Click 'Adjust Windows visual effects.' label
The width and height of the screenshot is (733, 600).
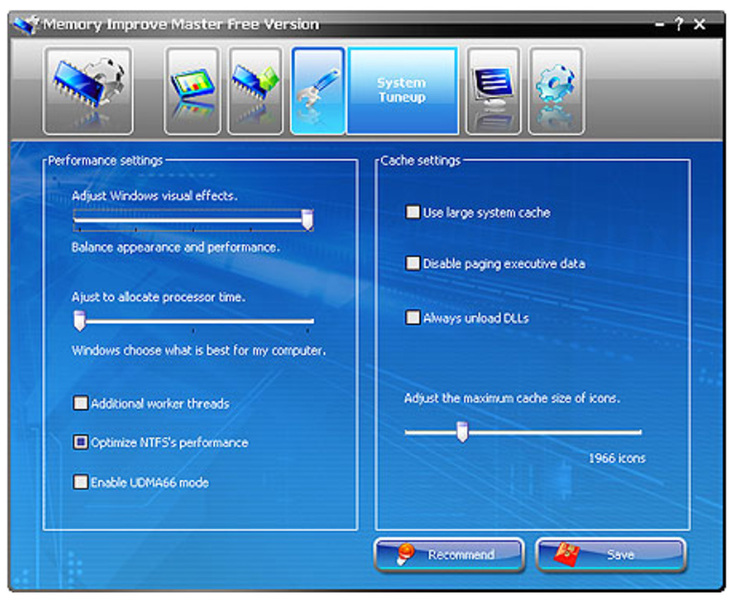point(155,195)
